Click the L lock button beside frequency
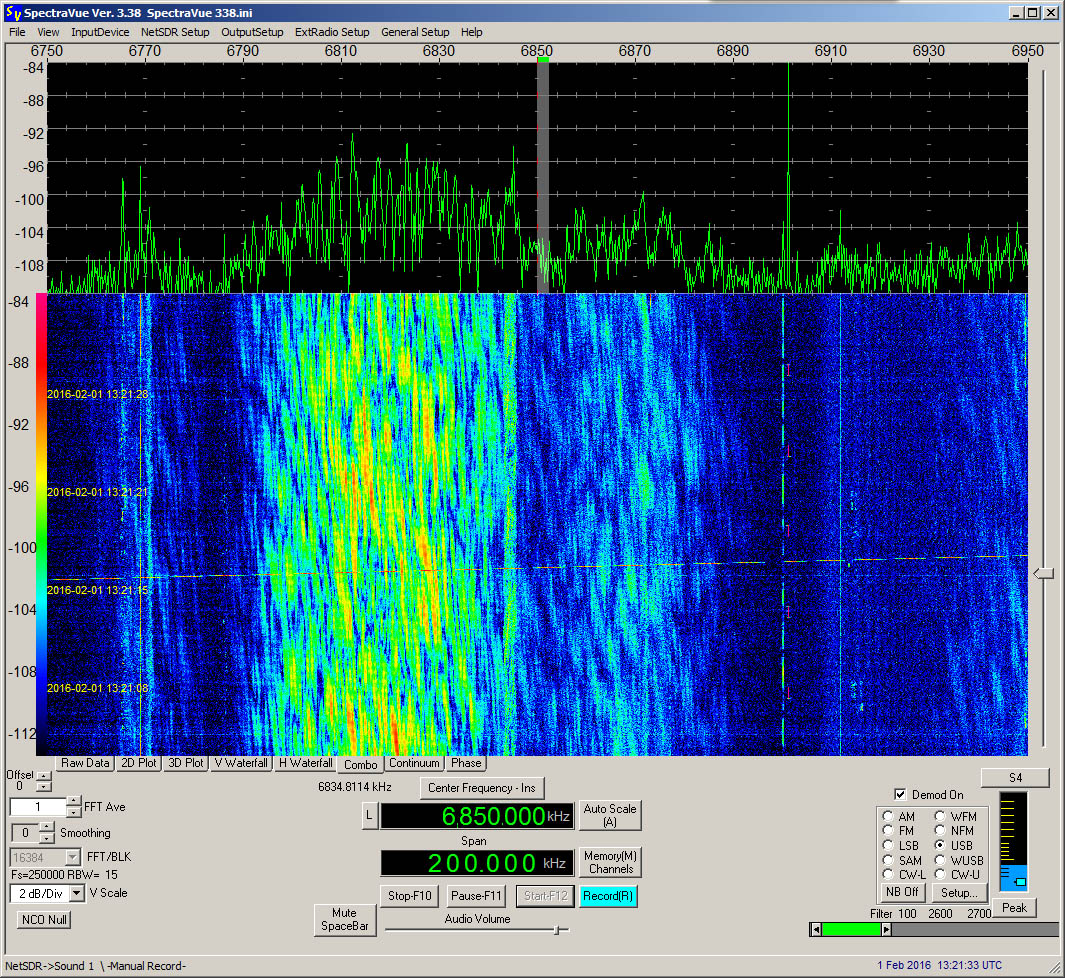Image resolution: width=1065 pixels, height=978 pixels. tap(369, 815)
